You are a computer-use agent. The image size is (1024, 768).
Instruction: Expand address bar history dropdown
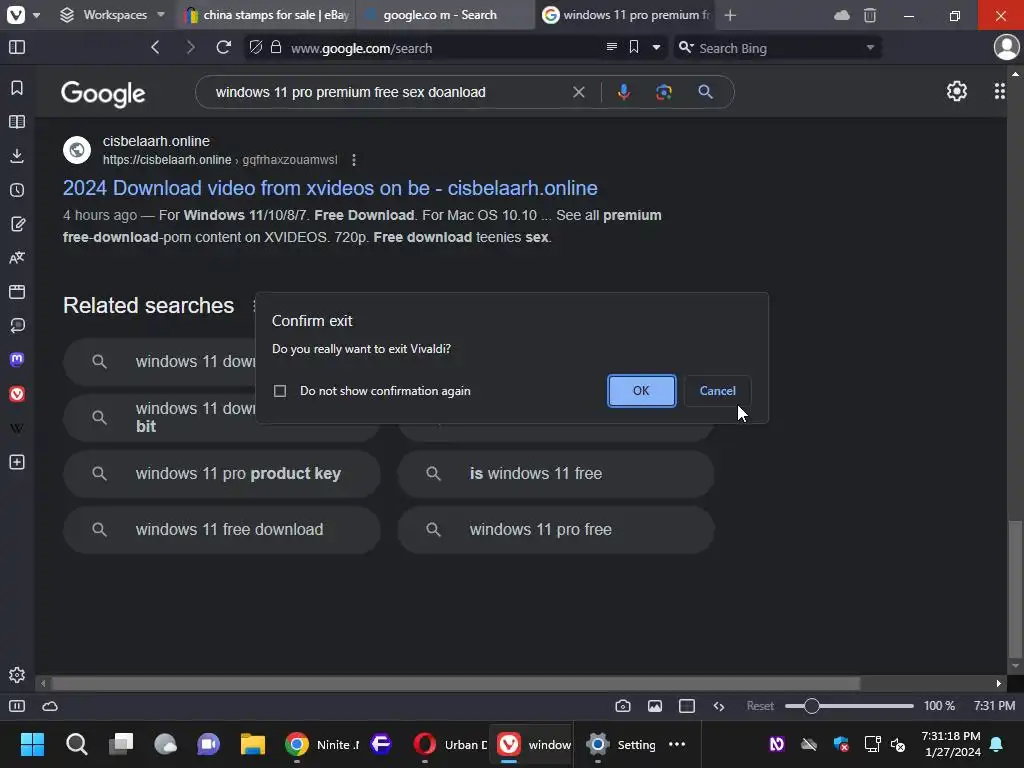point(656,47)
